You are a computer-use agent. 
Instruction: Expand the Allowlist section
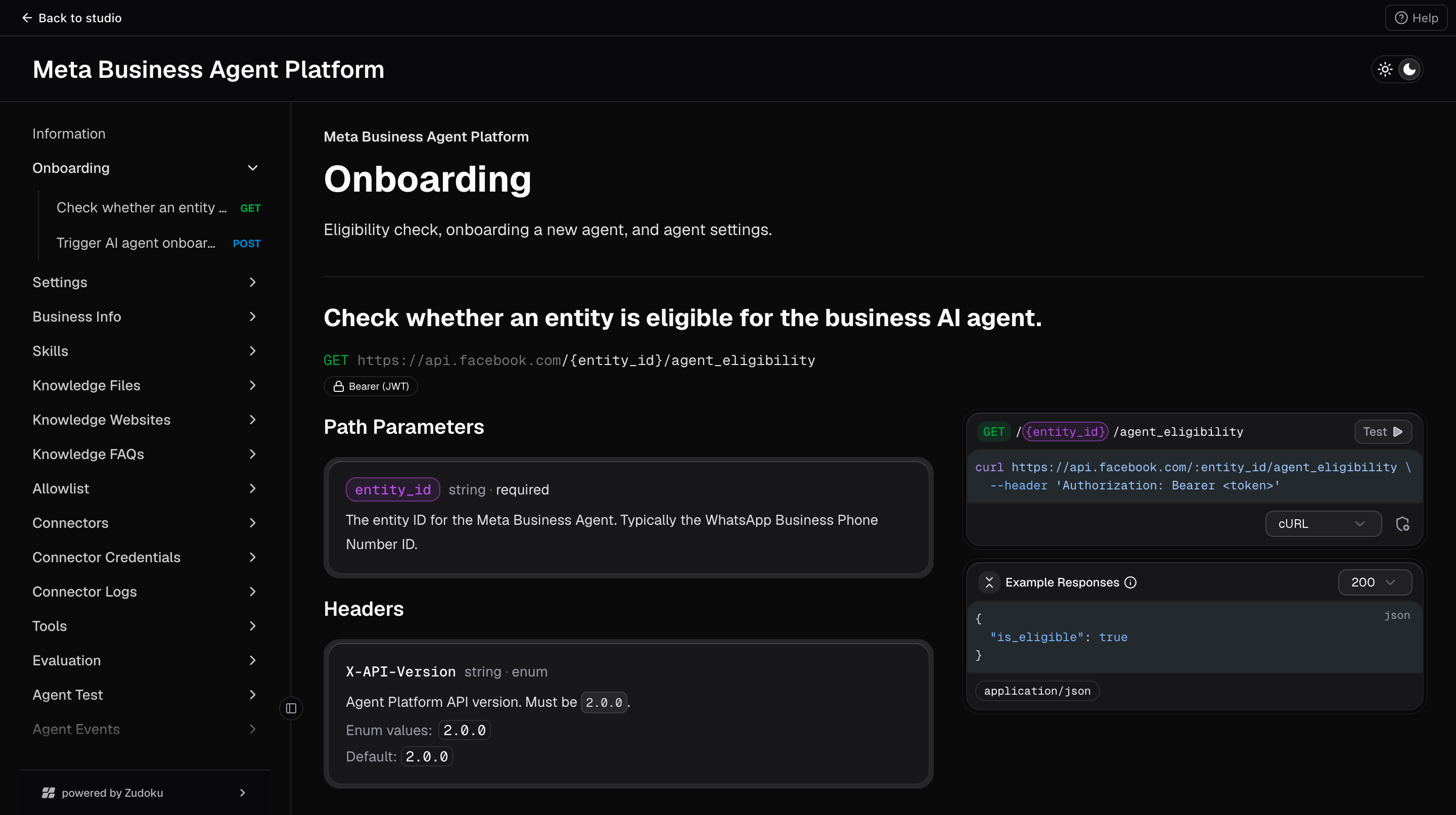coord(145,489)
